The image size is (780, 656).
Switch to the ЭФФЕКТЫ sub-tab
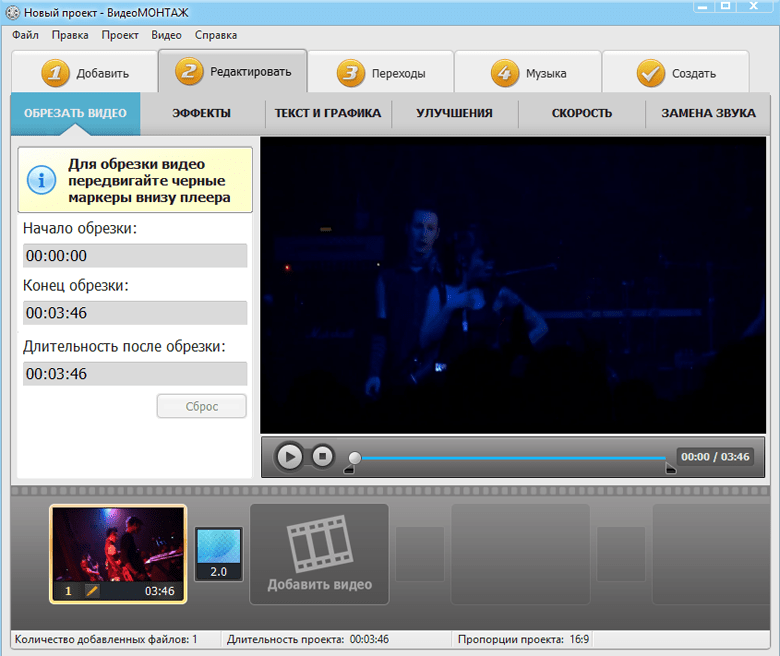click(x=201, y=113)
